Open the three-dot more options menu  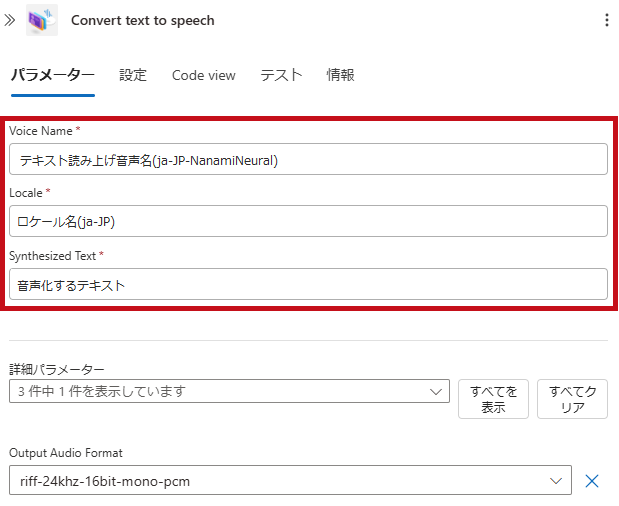tap(607, 20)
